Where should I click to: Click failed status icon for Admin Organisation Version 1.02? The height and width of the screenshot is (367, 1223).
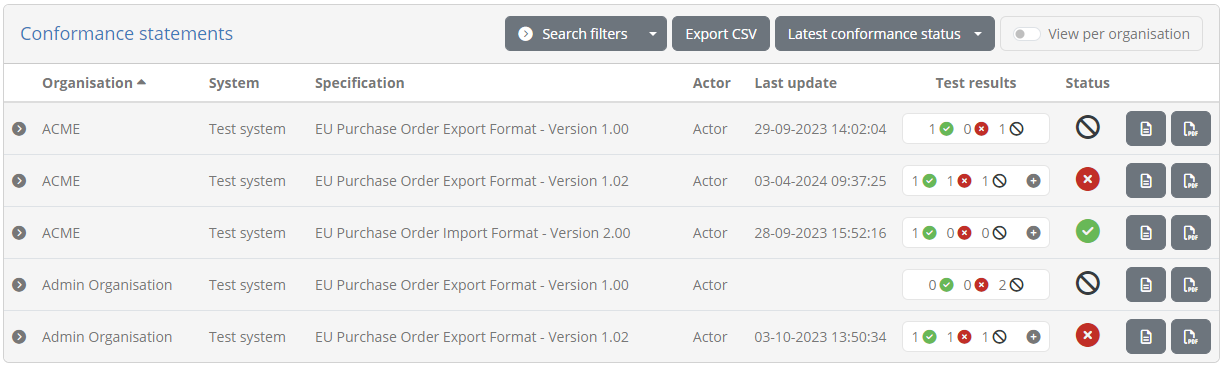click(1088, 336)
